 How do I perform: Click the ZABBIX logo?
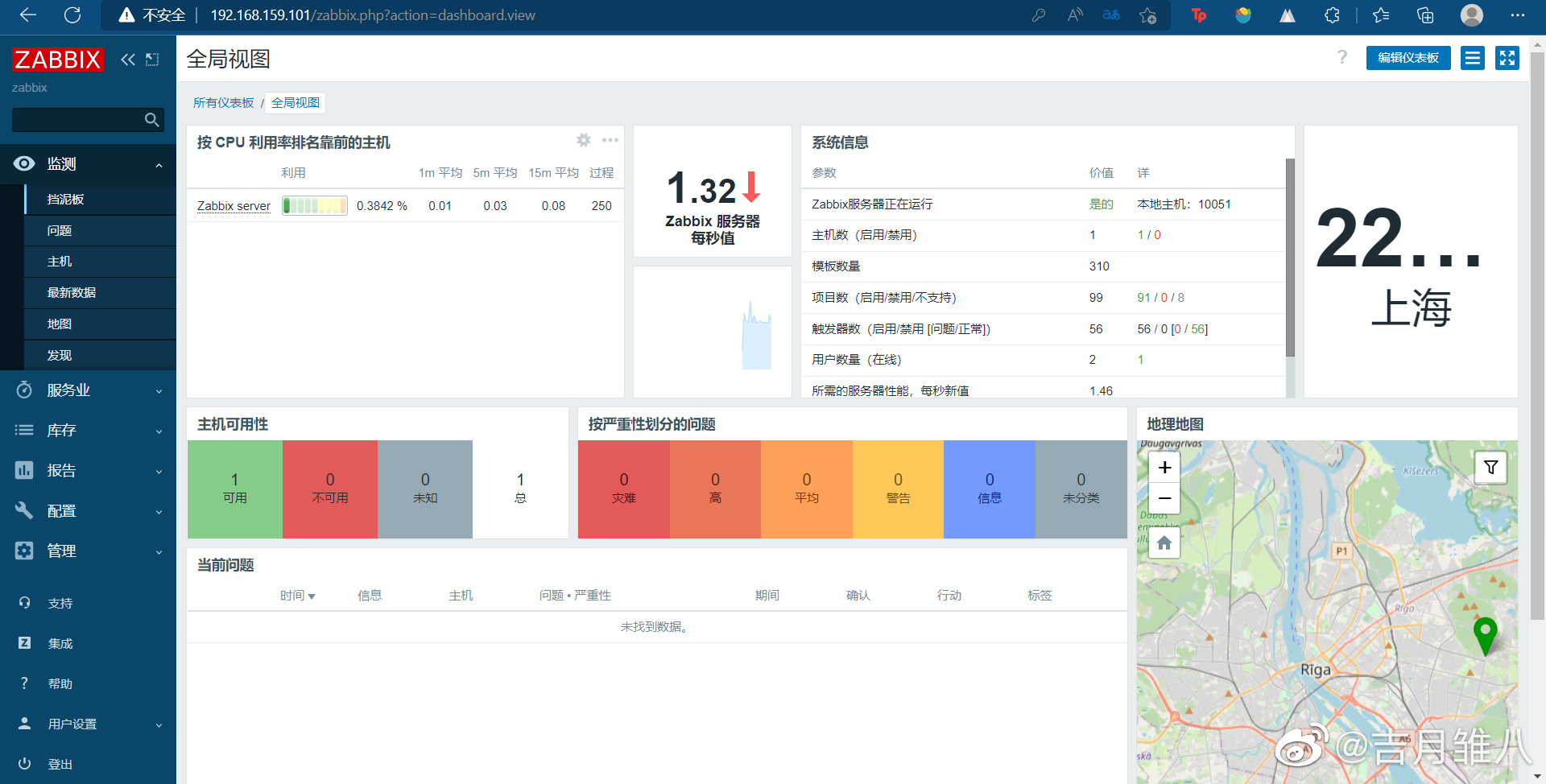pos(58,60)
